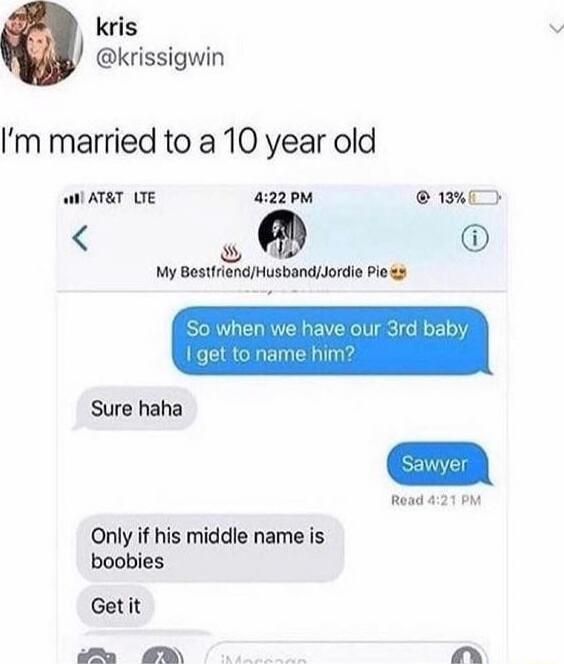Select the 'So when we have our 3rd baby' bubble
Image resolution: width=564 pixels, height=664 pixels.
[x=332, y=341]
